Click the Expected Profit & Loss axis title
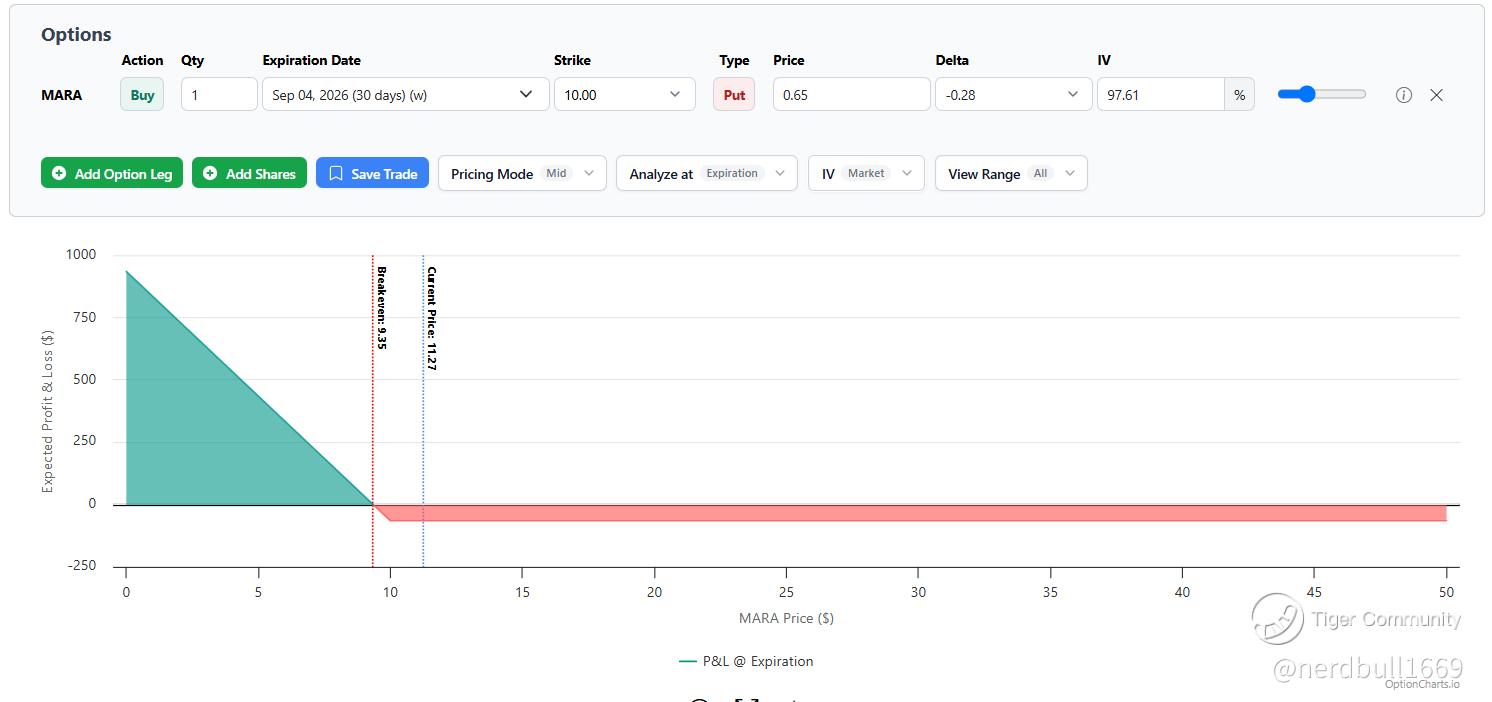This screenshot has height=702, width=1492. 48,410
